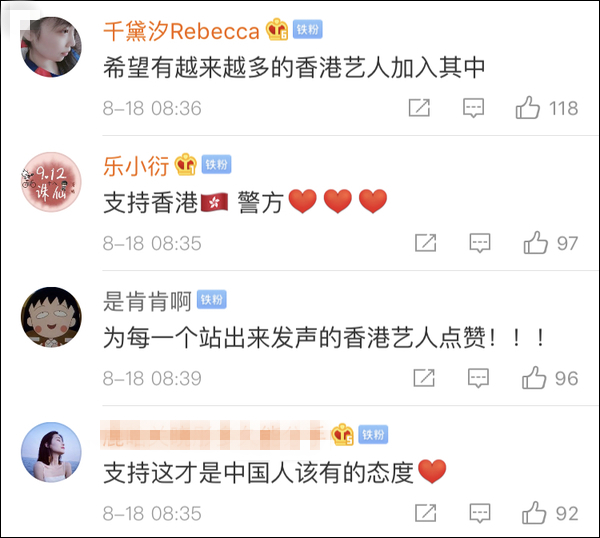Tap the crown badge beside 乐小衍

186,164
